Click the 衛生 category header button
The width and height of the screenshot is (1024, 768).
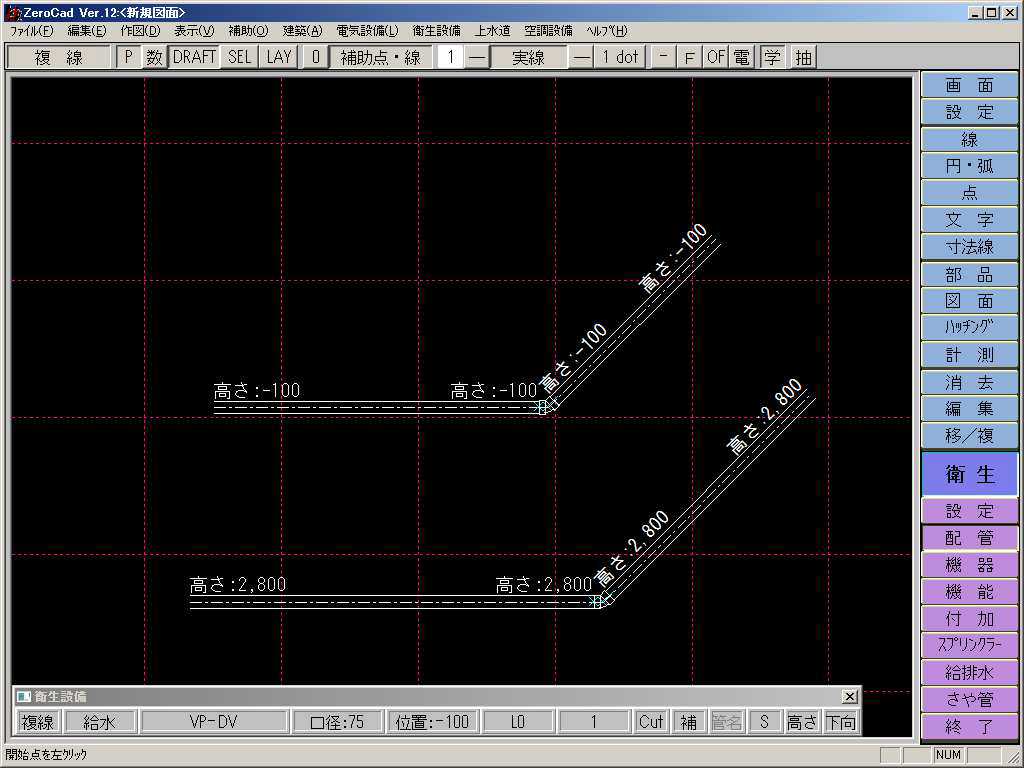(x=969, y=474)
